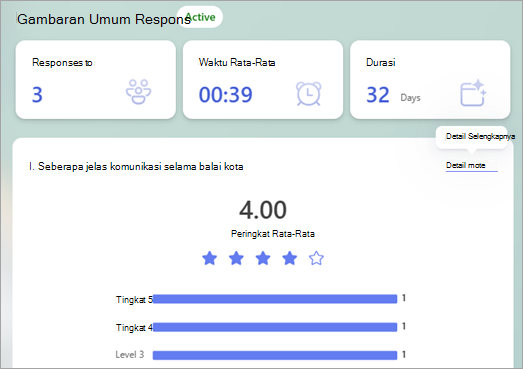
Task: Click the count 1 beside Level 3 bar
Action: 404,354
